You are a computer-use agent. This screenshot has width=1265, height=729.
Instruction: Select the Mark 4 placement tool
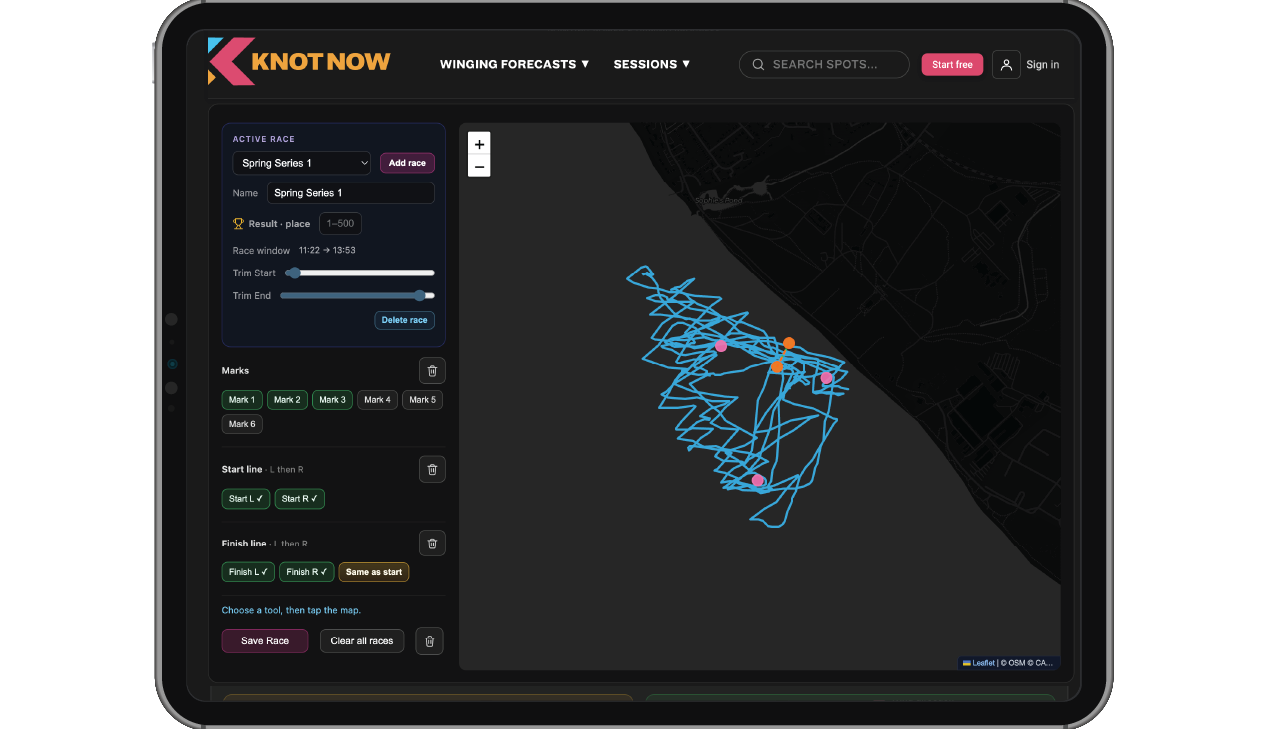pyautogui.click(x=377, y=399)
